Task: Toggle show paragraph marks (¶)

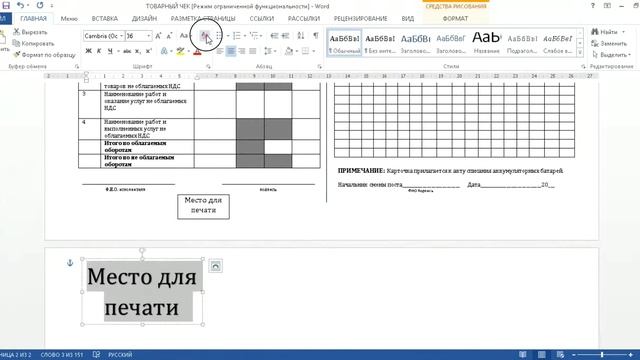Action: pyautogui.click(x=316, y=36)
